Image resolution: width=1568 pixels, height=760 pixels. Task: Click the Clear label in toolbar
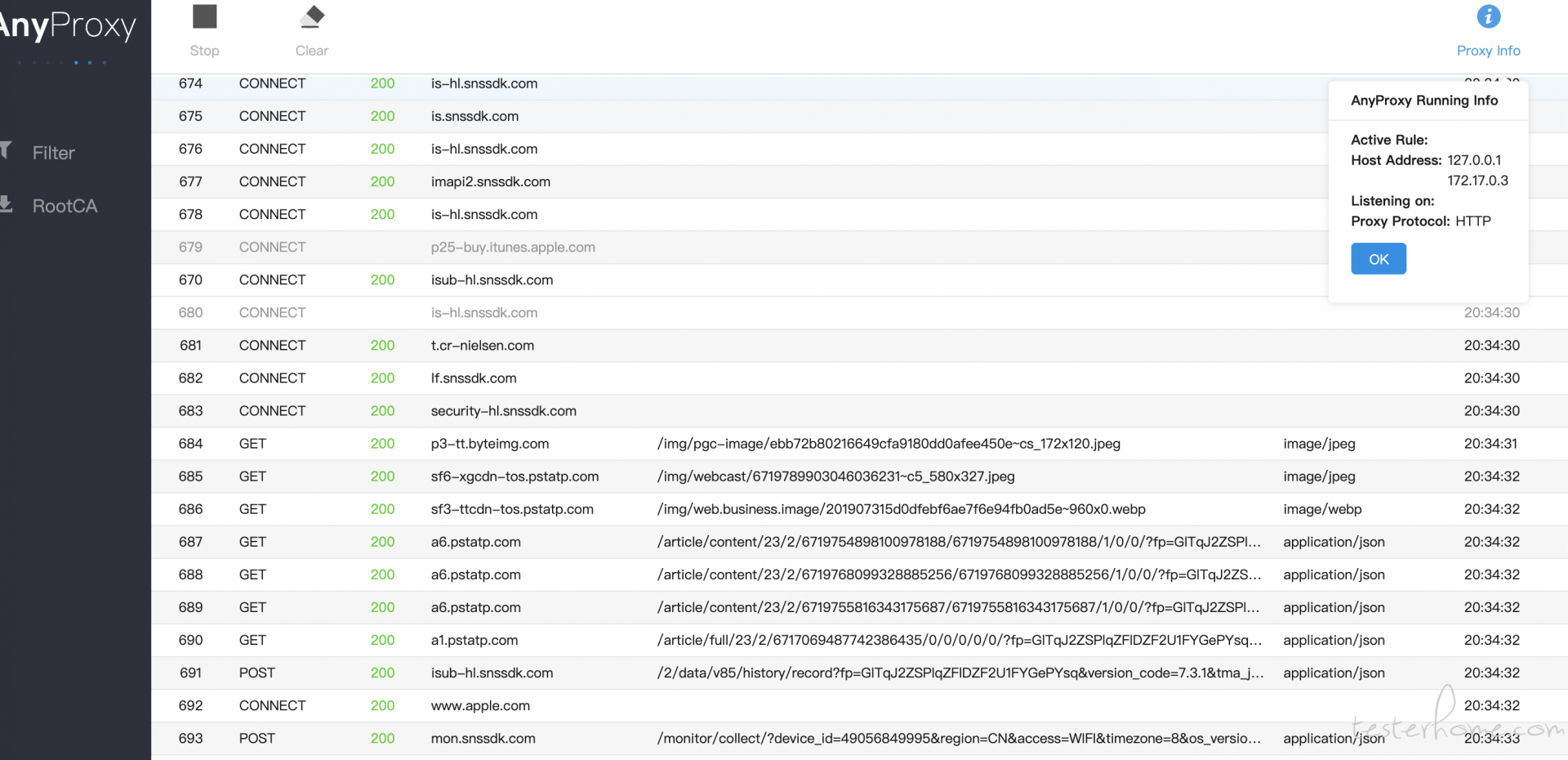[x=312, y=51]
